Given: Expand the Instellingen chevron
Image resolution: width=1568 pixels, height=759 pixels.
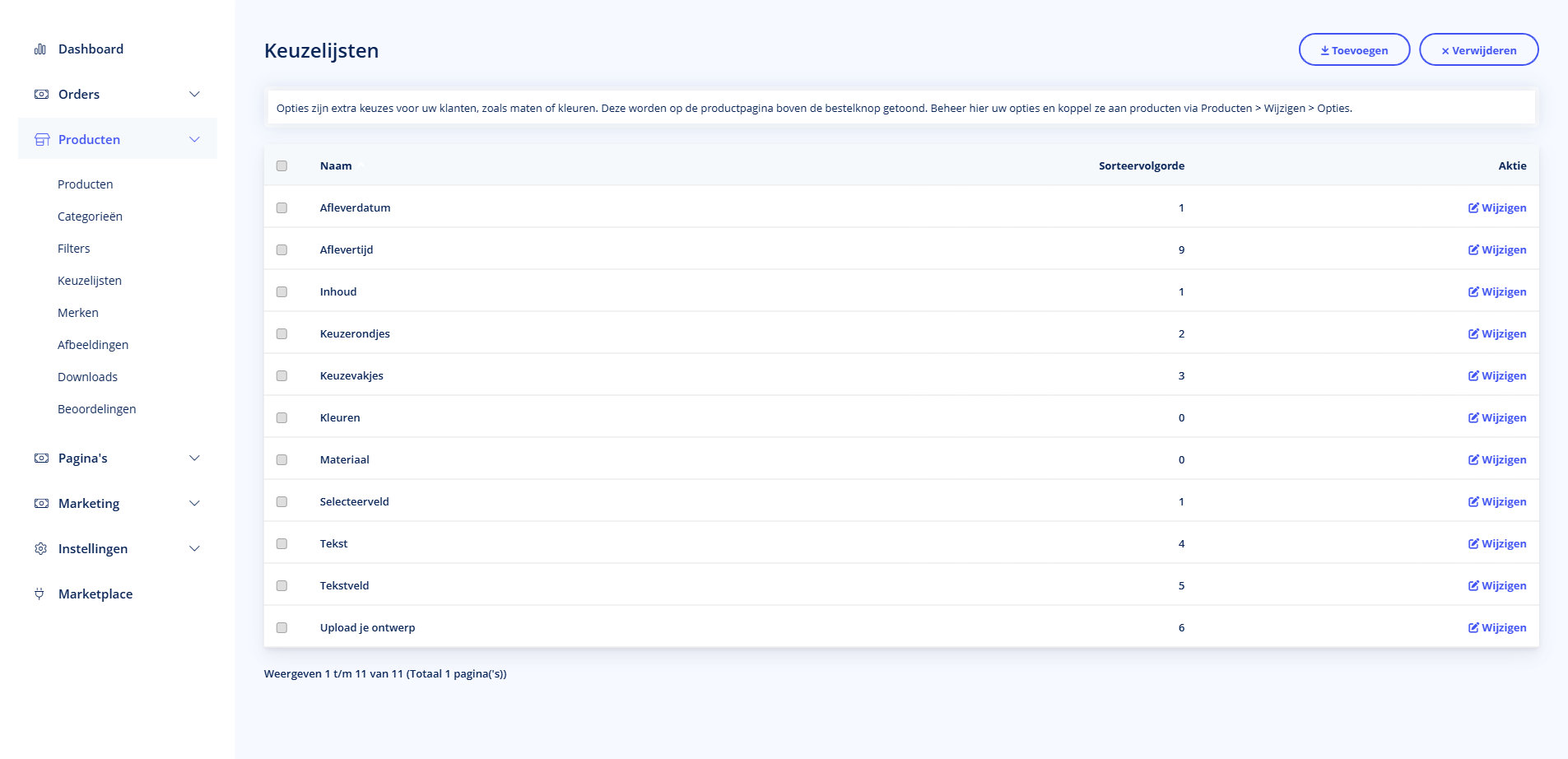Looking at the screenshot, I should pos(195,549).
